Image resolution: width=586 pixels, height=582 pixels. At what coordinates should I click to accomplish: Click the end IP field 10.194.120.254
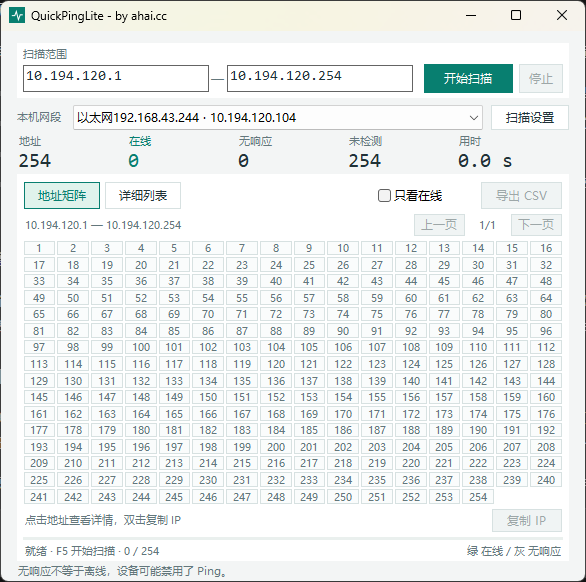[320, 78]
